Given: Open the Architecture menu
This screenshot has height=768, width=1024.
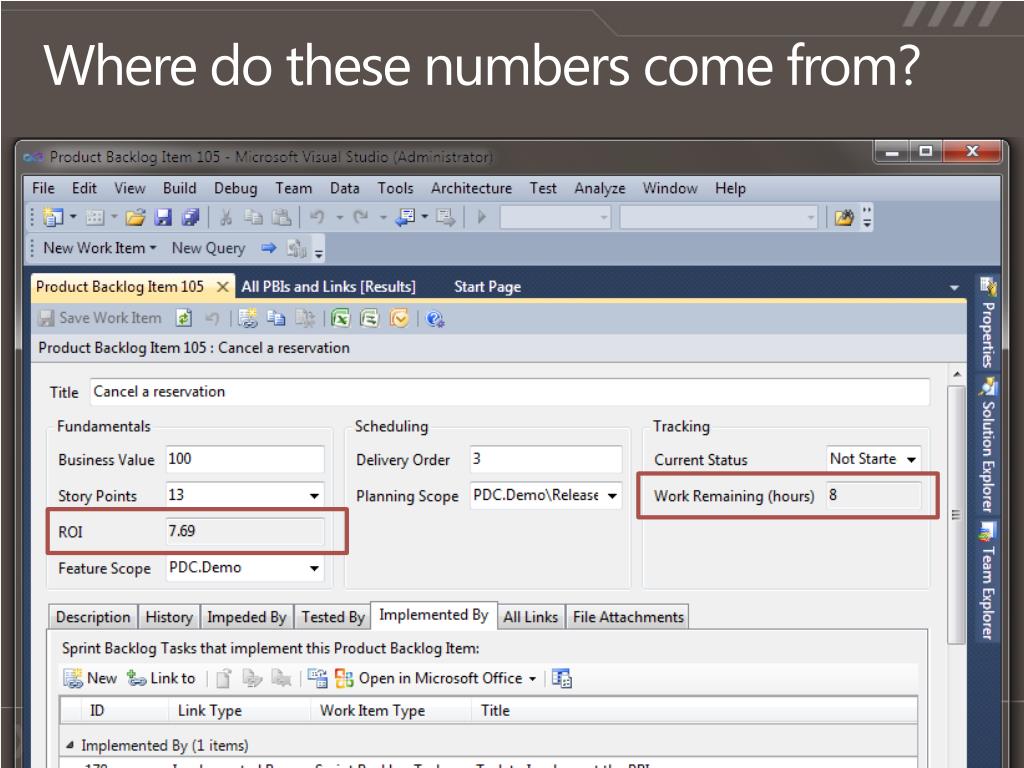Looking at the screenshot, I should click(471, 188).
